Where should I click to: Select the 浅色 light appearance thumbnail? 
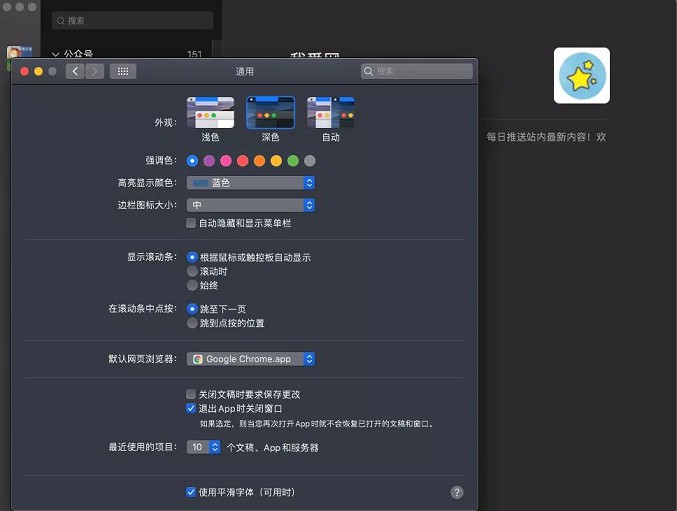[210, 113]
